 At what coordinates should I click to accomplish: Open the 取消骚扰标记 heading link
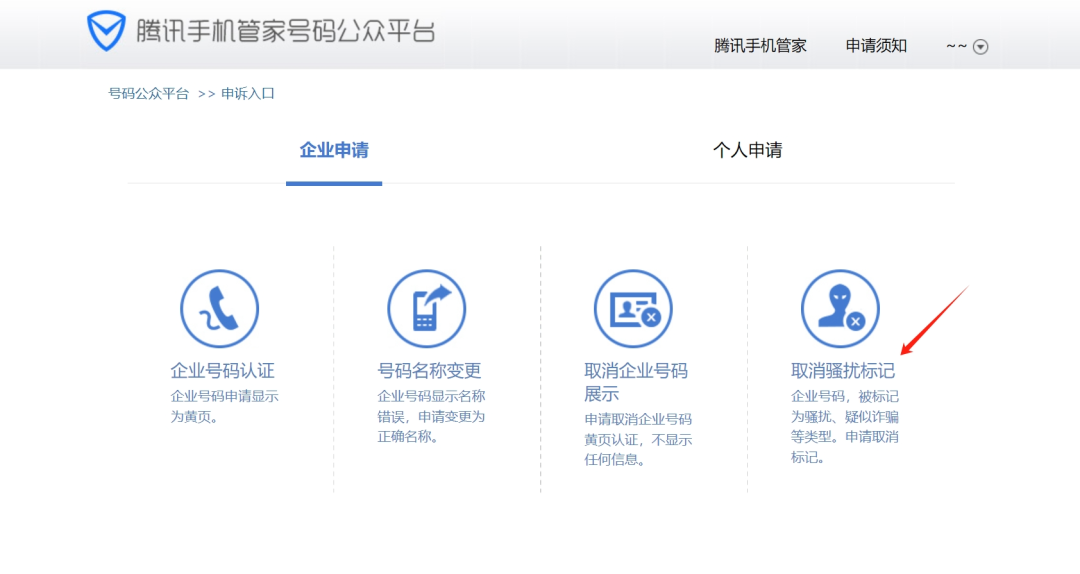click(842, 371)
